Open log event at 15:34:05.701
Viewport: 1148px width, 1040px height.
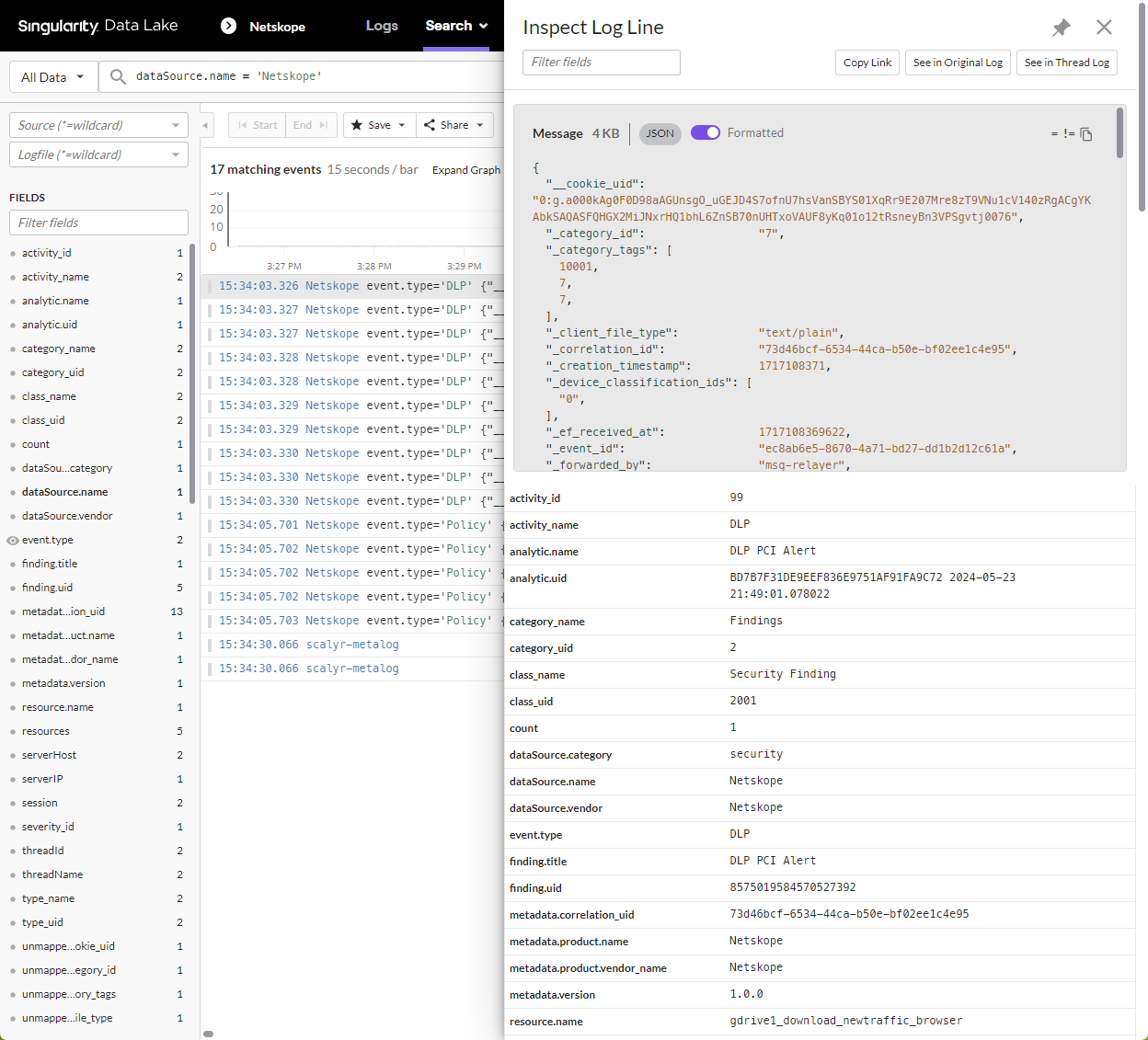click(x=353, y=525)
